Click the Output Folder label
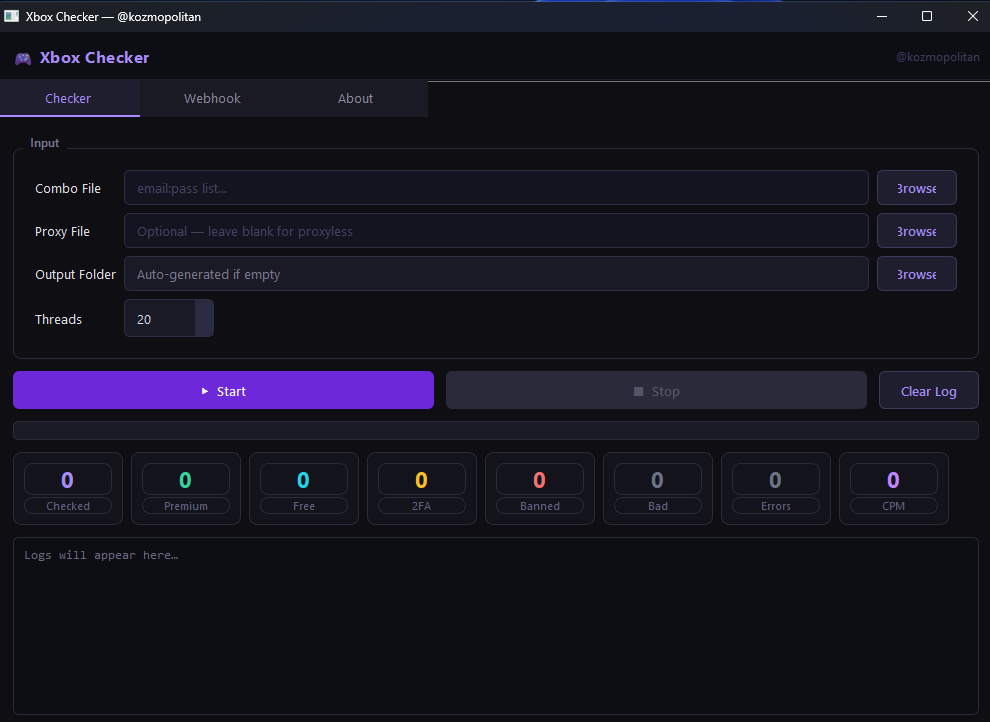Screen dimensions: 990x722 tap(76, 274)
